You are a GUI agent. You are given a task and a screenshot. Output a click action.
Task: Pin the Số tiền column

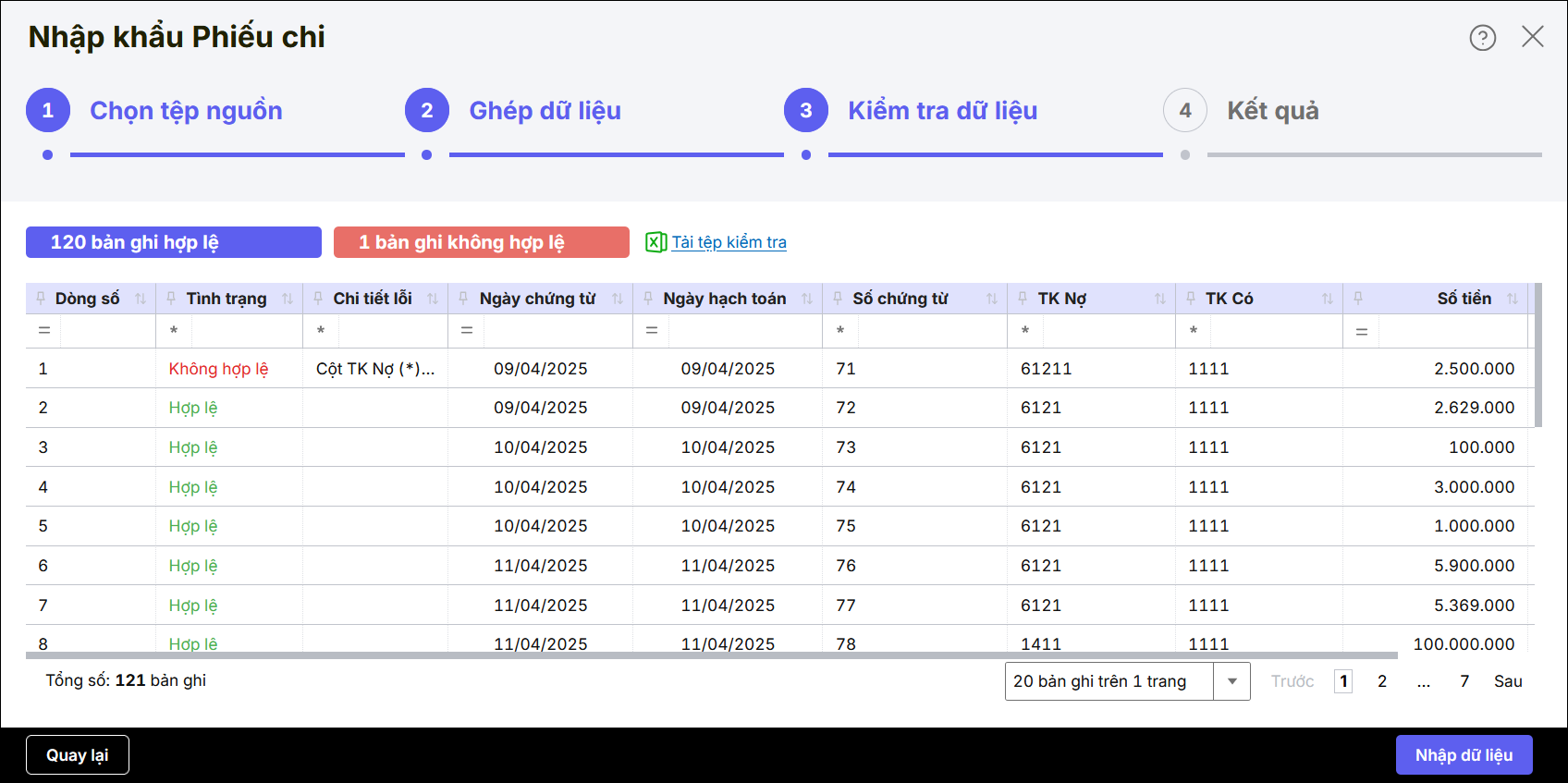1358,299
